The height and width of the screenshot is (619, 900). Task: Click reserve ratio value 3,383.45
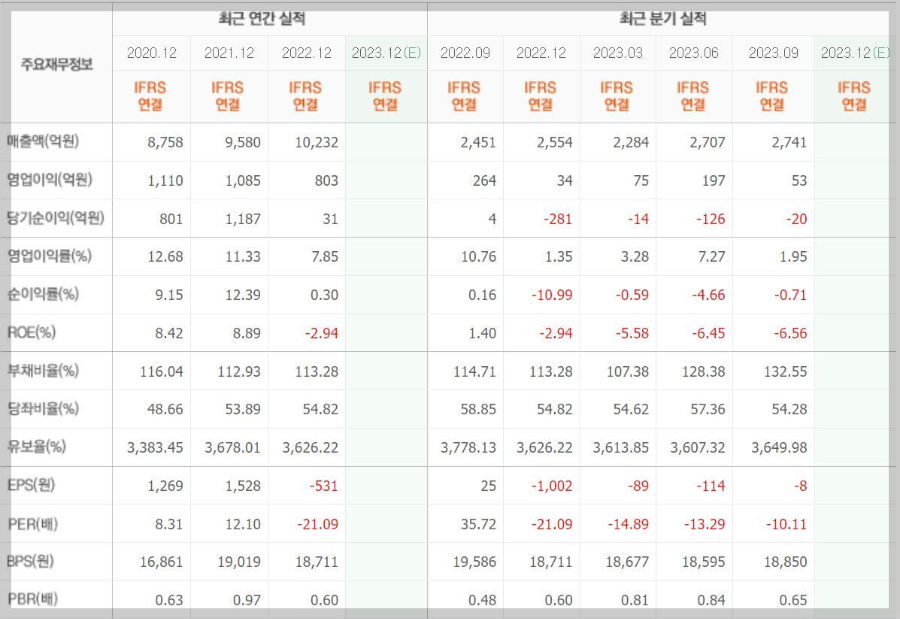point(155,448)
